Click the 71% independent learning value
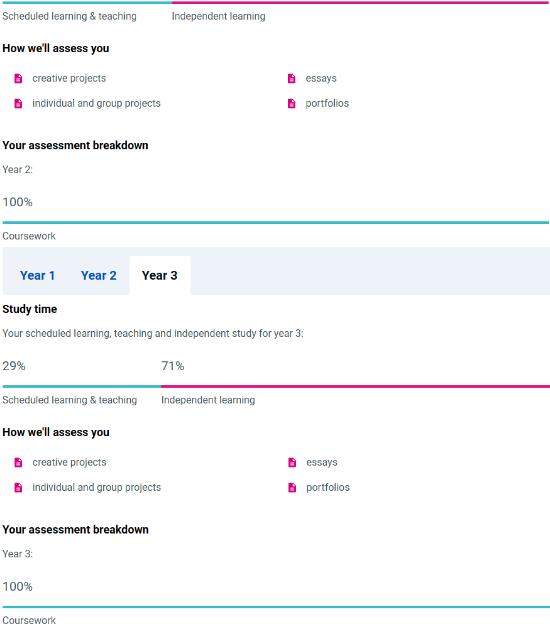Image resolution: width=550 pixels, height=632 pixels. [172, 366]
